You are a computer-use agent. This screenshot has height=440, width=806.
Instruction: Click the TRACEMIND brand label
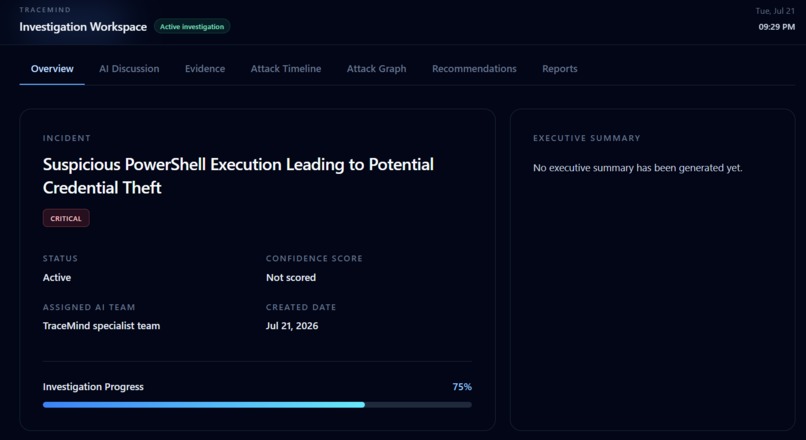coord(45,10)
